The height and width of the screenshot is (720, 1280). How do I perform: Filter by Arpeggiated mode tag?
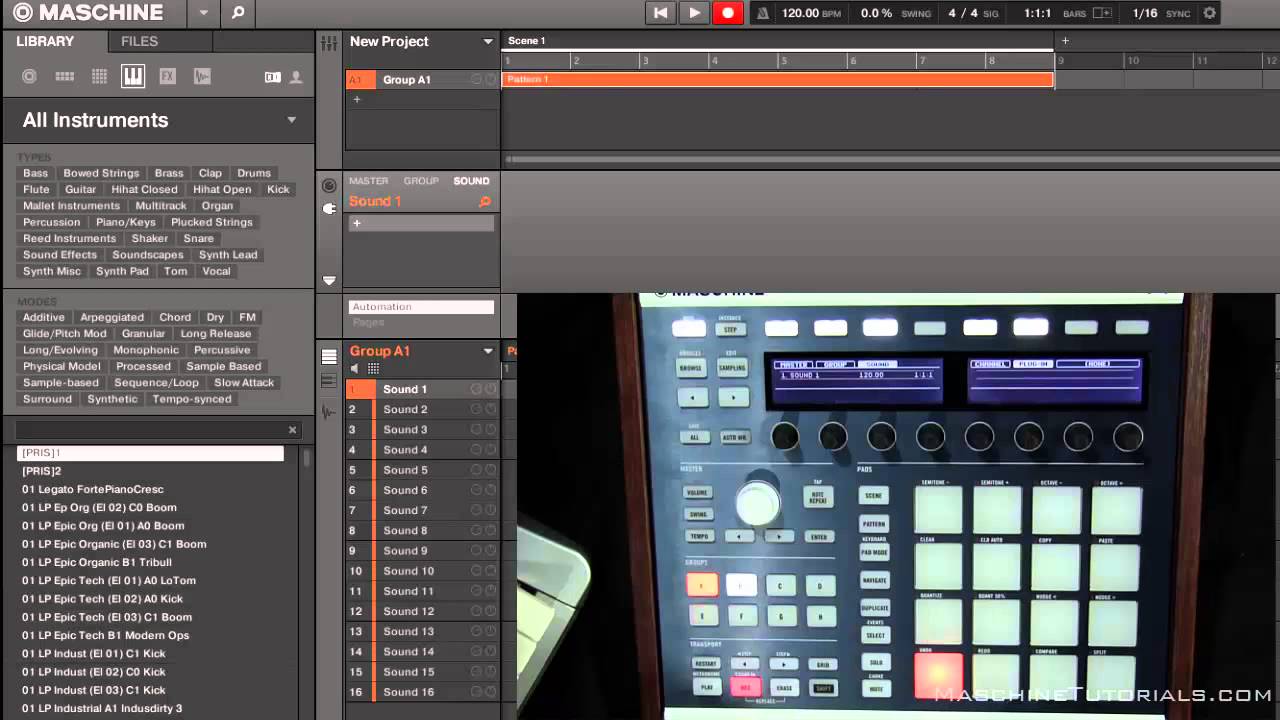coord(112,317)
